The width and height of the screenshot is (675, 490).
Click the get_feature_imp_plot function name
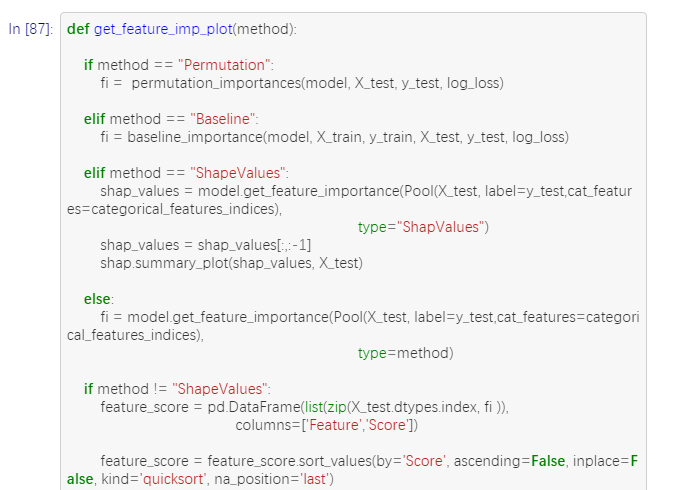(x=163, y=29)
